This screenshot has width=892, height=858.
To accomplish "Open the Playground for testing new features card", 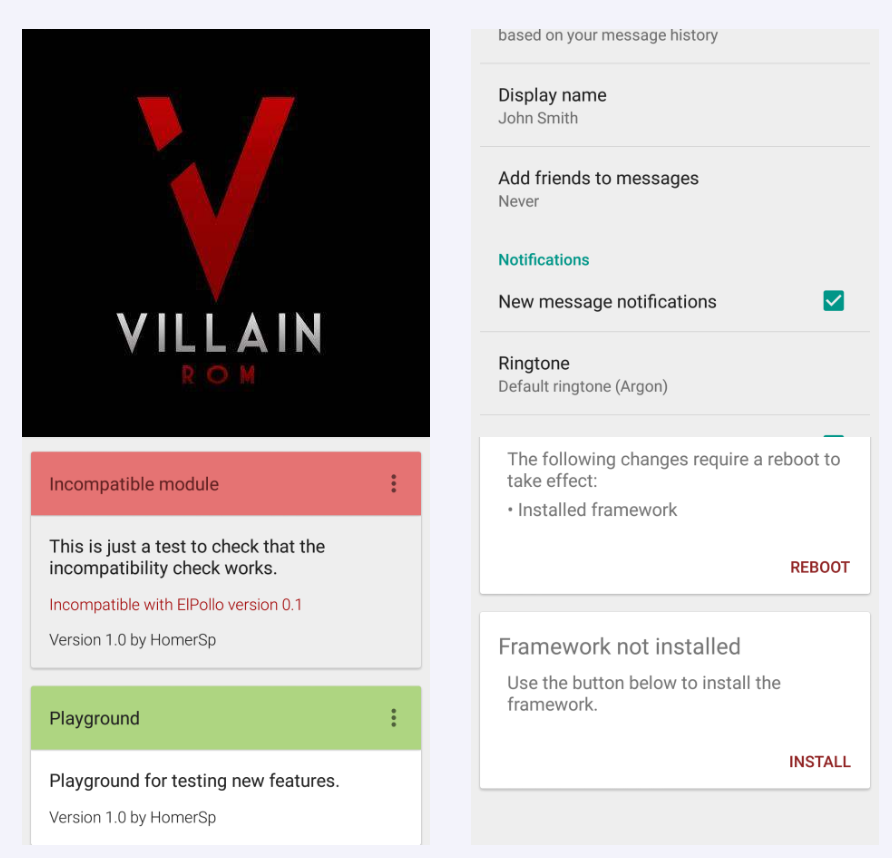I will click(226, 797).
